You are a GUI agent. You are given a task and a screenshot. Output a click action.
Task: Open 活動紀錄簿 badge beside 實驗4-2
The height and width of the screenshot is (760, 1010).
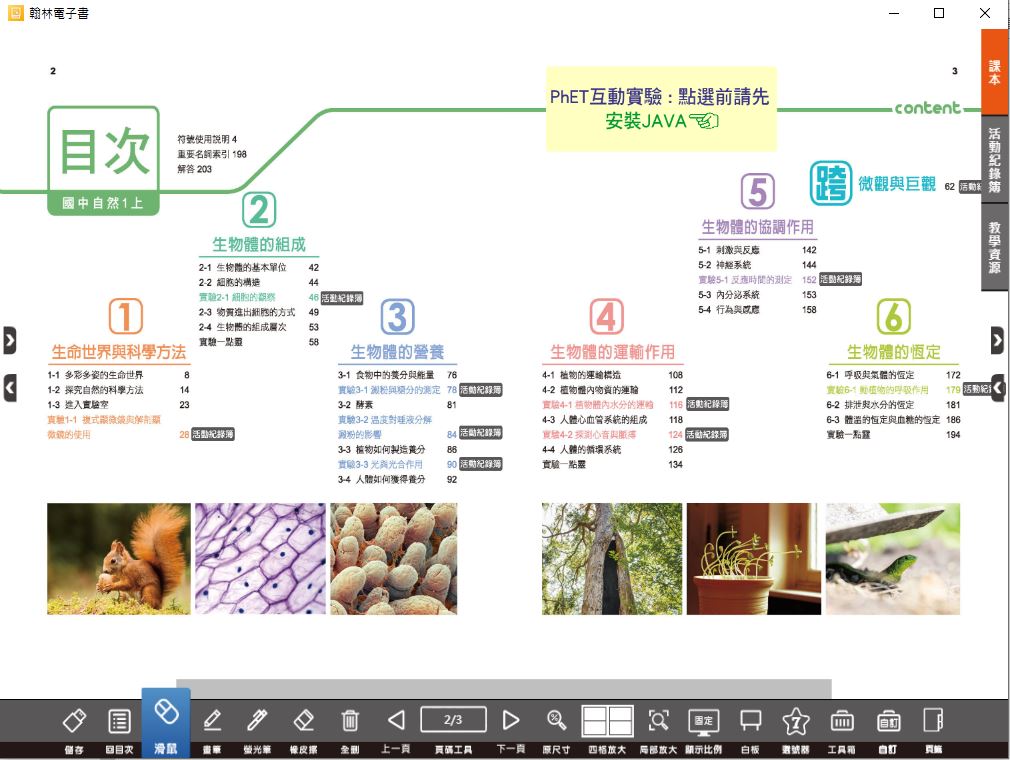[707, 435]
